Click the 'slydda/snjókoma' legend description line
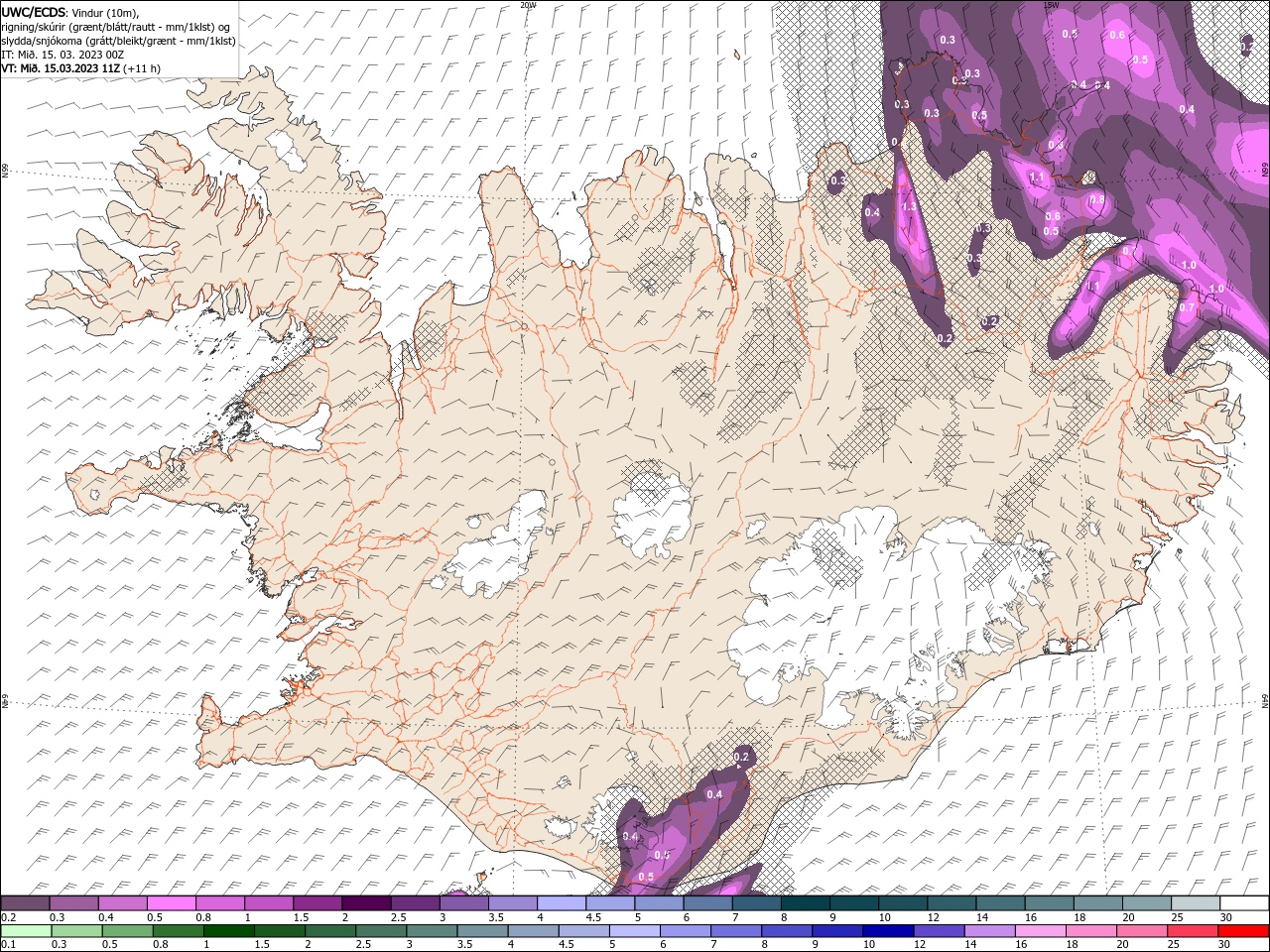 pos(118,40)
